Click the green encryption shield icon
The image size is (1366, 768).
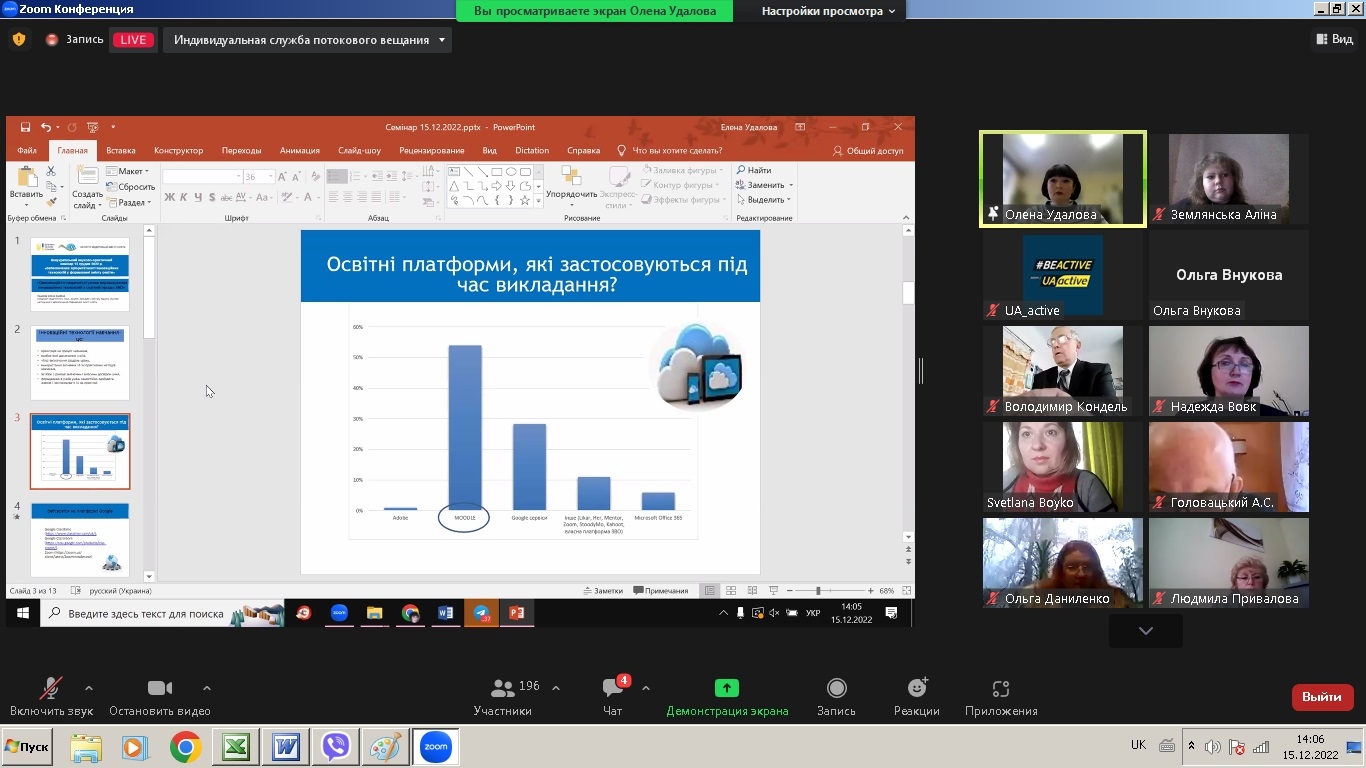[x=18, y=40]
